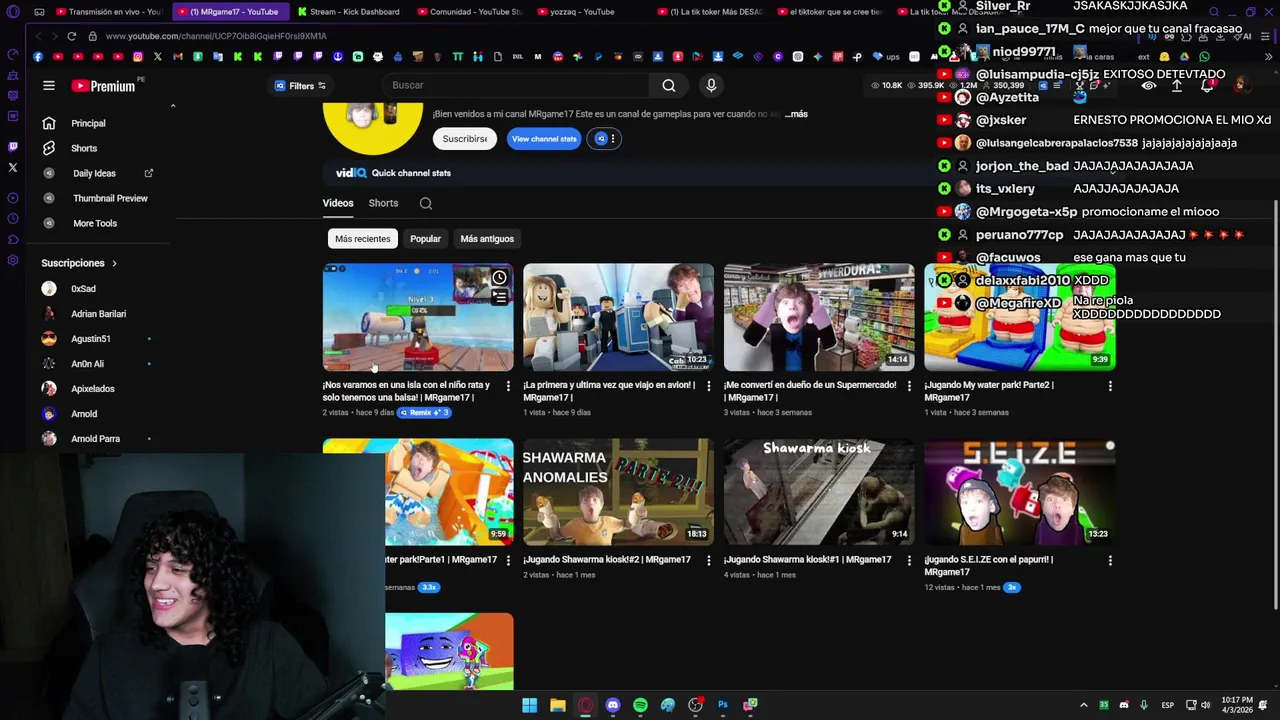This screenshot has height=720, width=1280.
Task: Switch to the Shorts channel tab
Action: coord(383,203)
